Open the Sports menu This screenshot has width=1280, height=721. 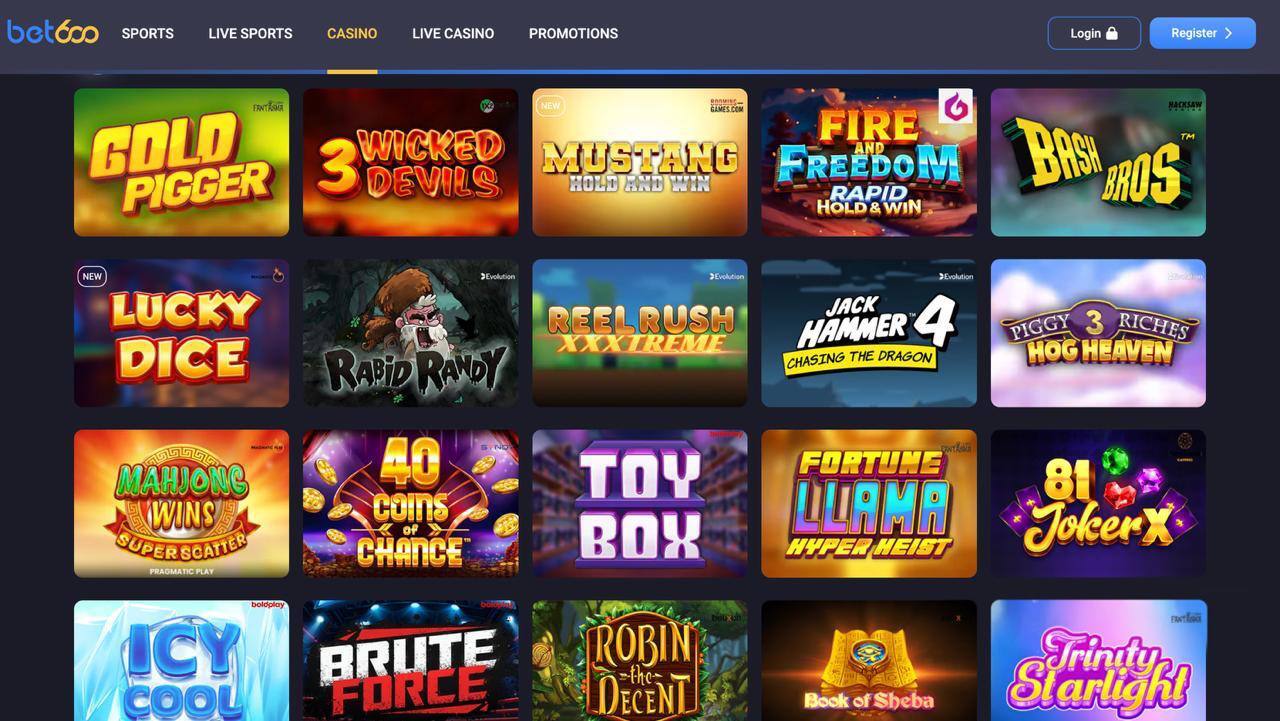[x=148, y=33]
